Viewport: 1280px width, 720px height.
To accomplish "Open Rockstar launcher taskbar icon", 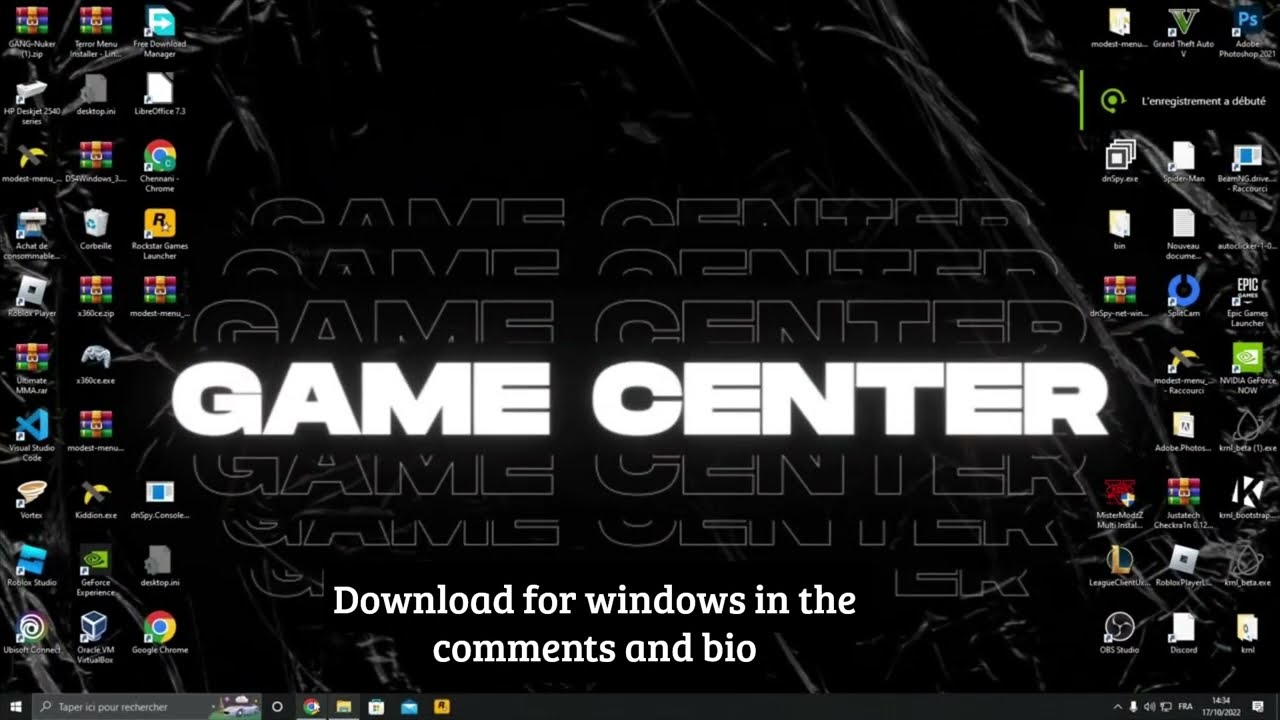I will pos(442,707).
